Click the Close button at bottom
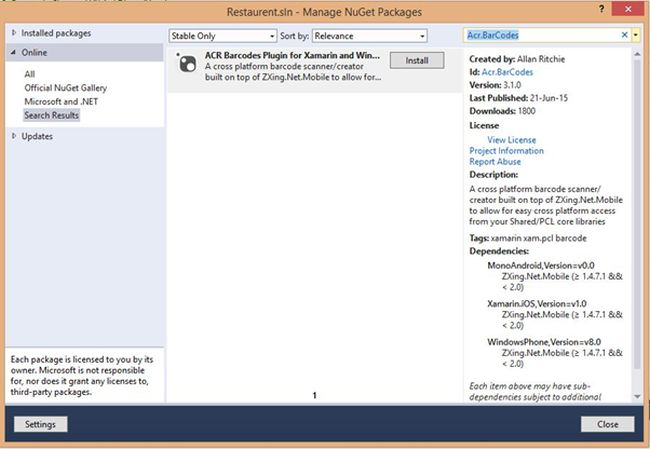 pos(608,424)
